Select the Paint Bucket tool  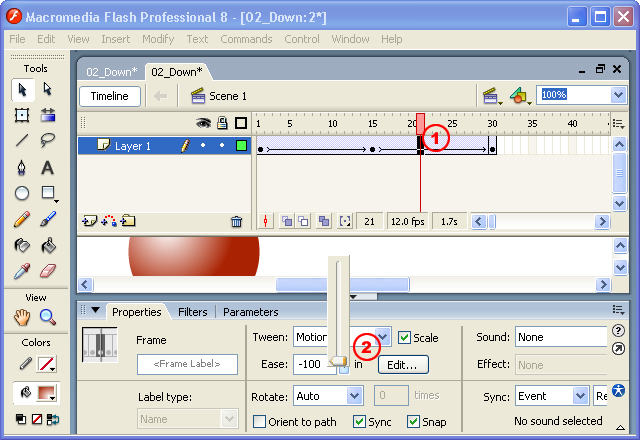pos(47,245)
